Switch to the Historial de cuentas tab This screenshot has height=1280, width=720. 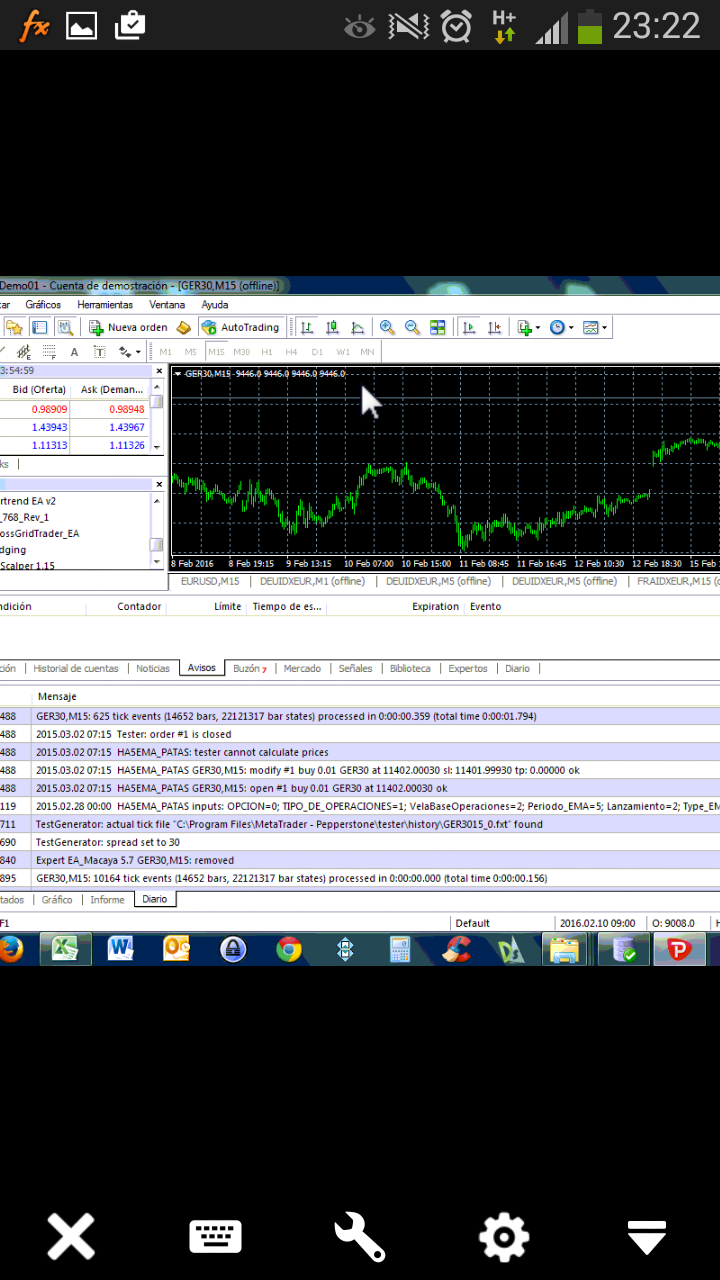[76, 668]
